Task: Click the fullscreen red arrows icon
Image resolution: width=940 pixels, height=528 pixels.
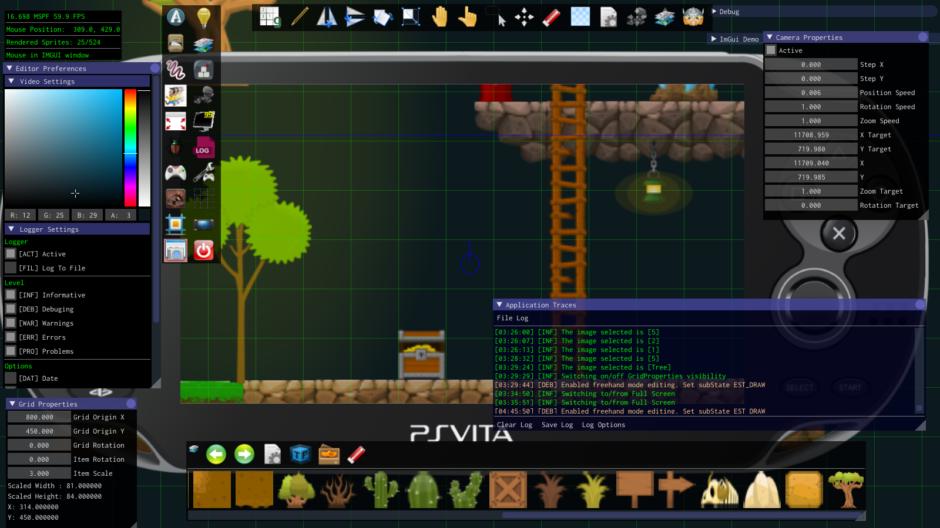Action: point(176,122)
